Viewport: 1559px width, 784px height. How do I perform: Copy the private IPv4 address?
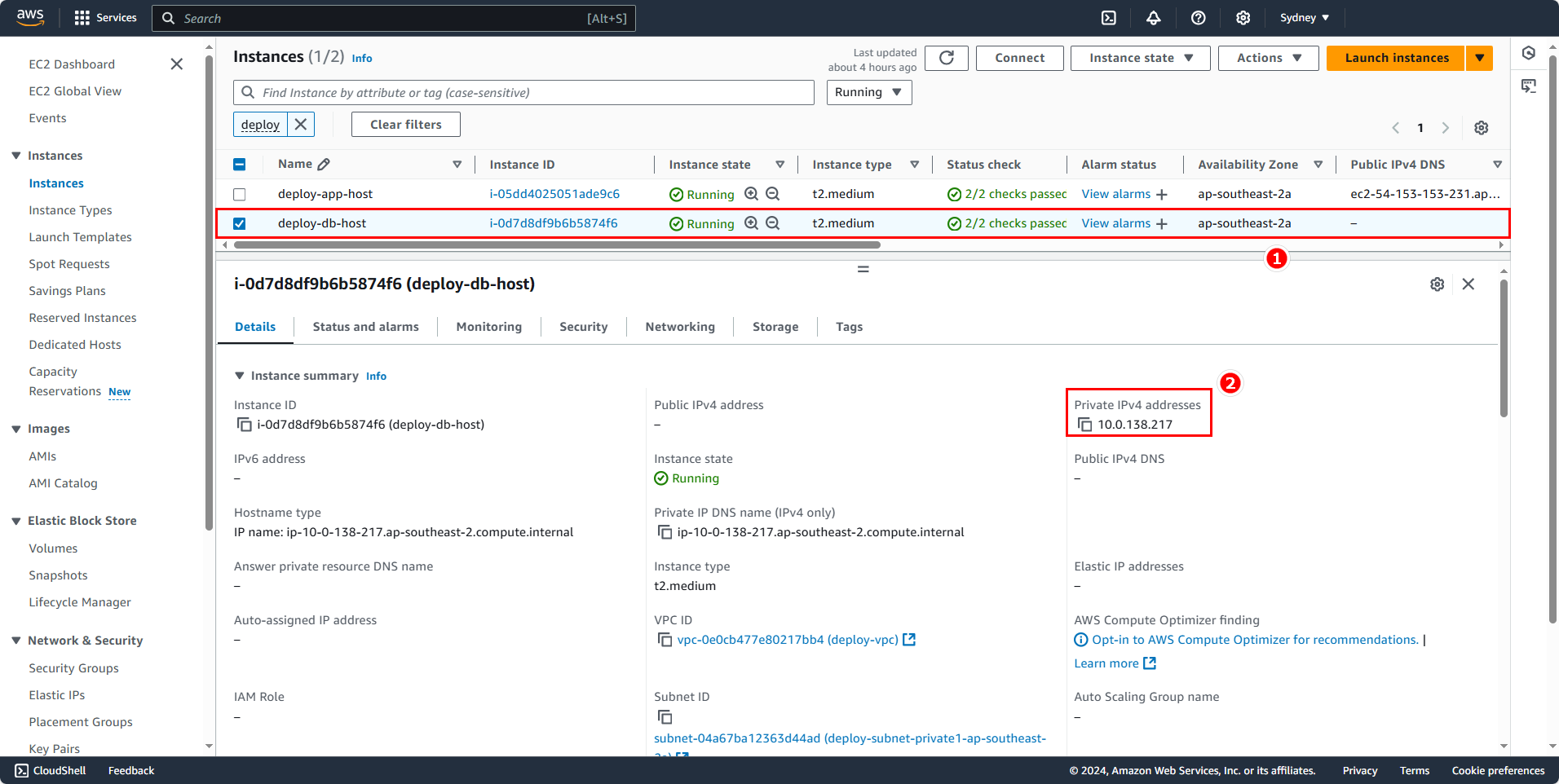point(1084,425)
